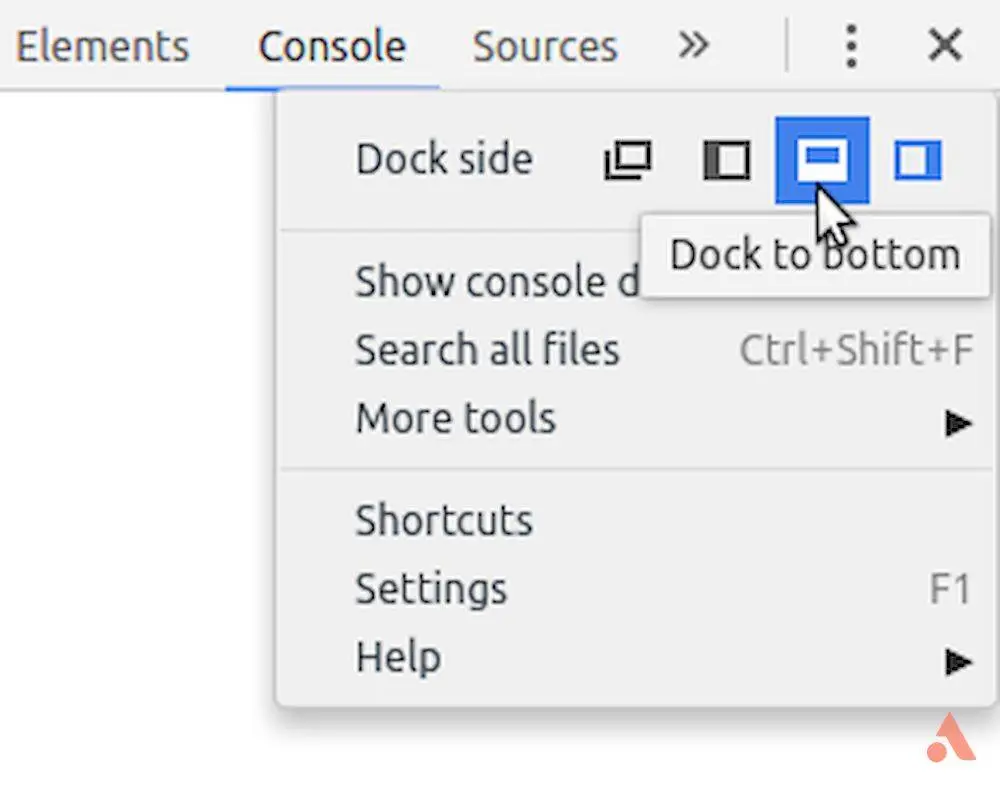Image resolution: width=1000 pixels, height=788 pixels.
Task: Click the 'Dock to bottom' tooltip
Action: [x=815, y=256]
